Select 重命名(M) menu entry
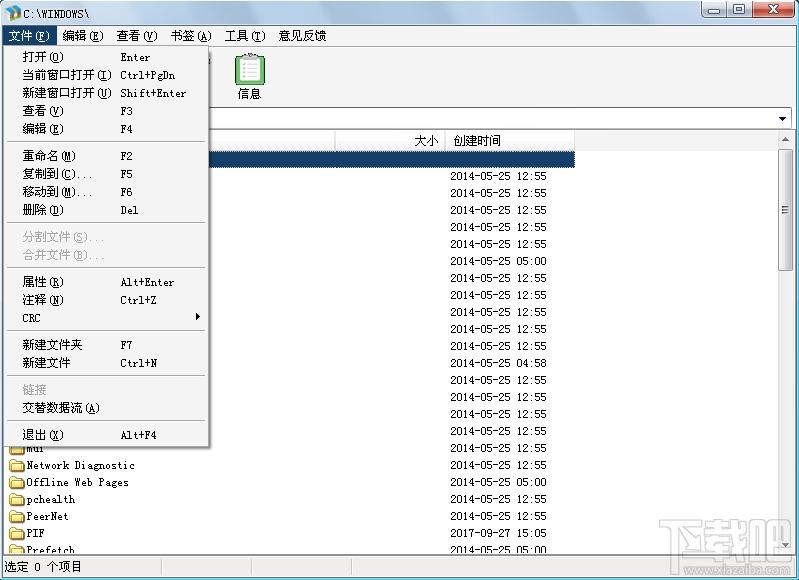The image size is (799, 580). (x=106, y=156)
